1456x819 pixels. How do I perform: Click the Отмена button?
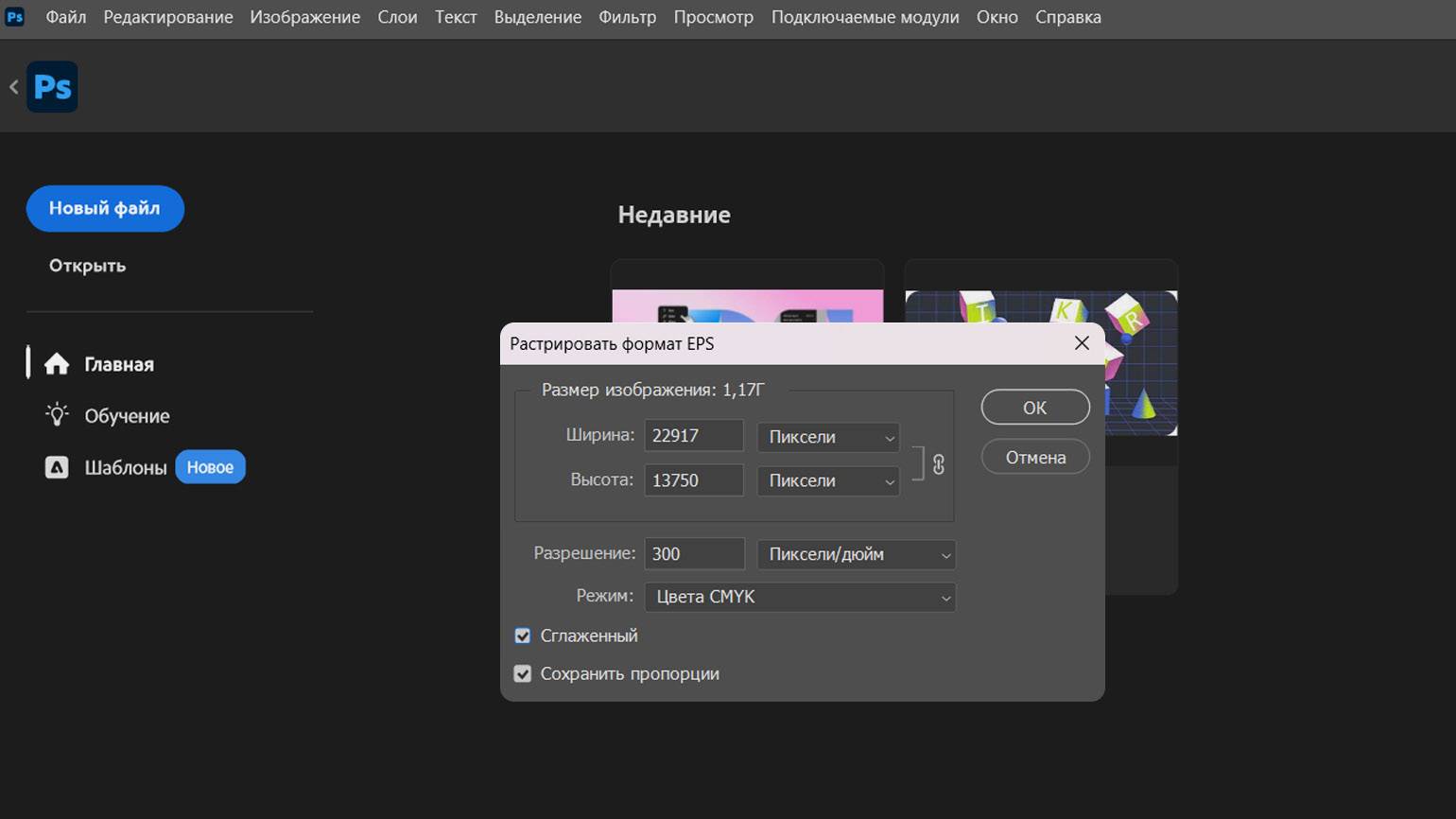pyautogui.click(x=1035, y=458)
